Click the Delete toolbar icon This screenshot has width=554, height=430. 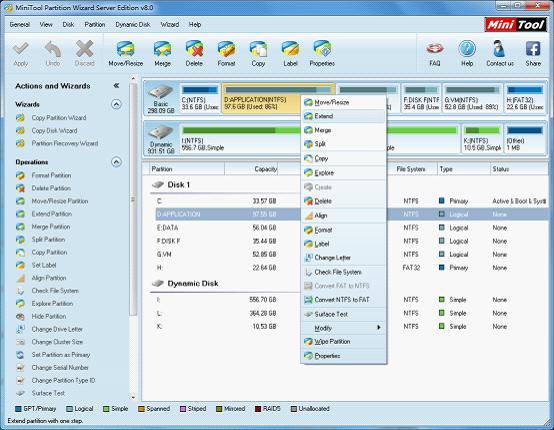(x=194, y=53)
